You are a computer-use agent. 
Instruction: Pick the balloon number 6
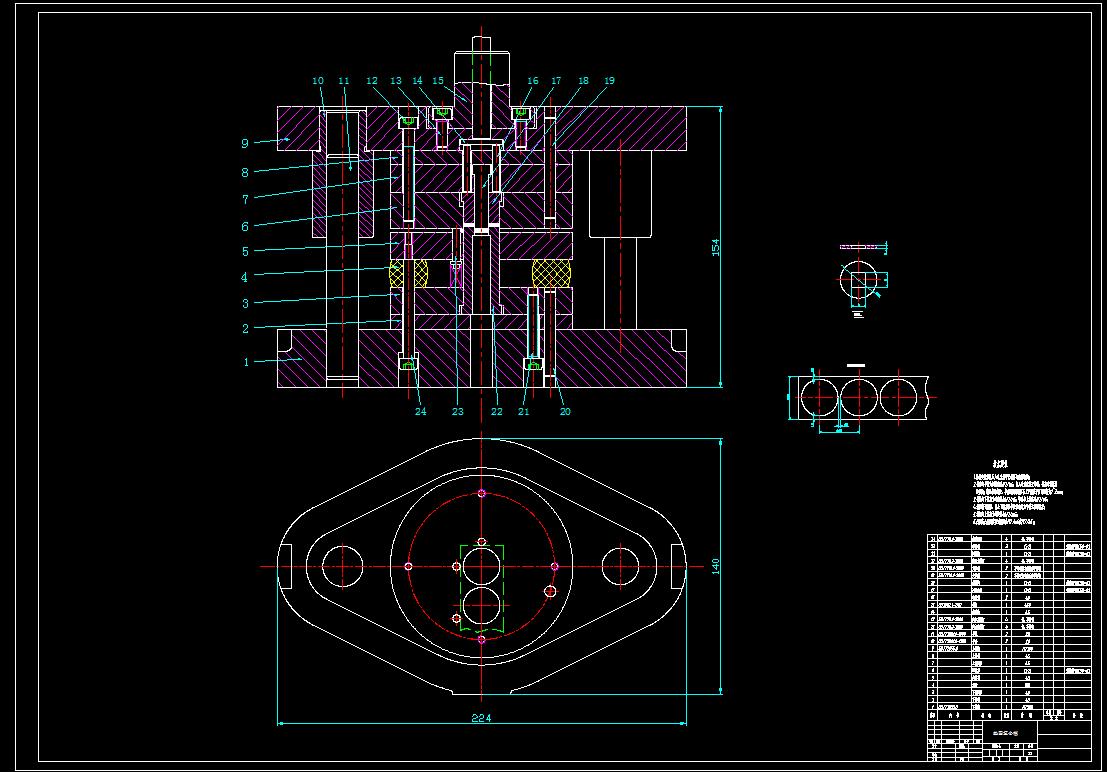click(245, 227)
